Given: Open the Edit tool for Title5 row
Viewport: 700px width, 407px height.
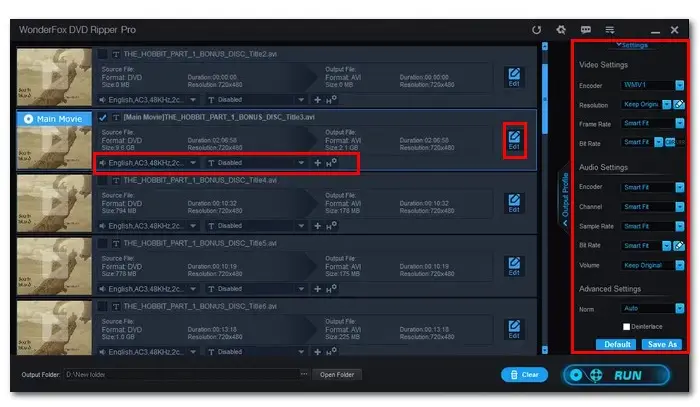Looking at the screenshot, I should (514, 266).
